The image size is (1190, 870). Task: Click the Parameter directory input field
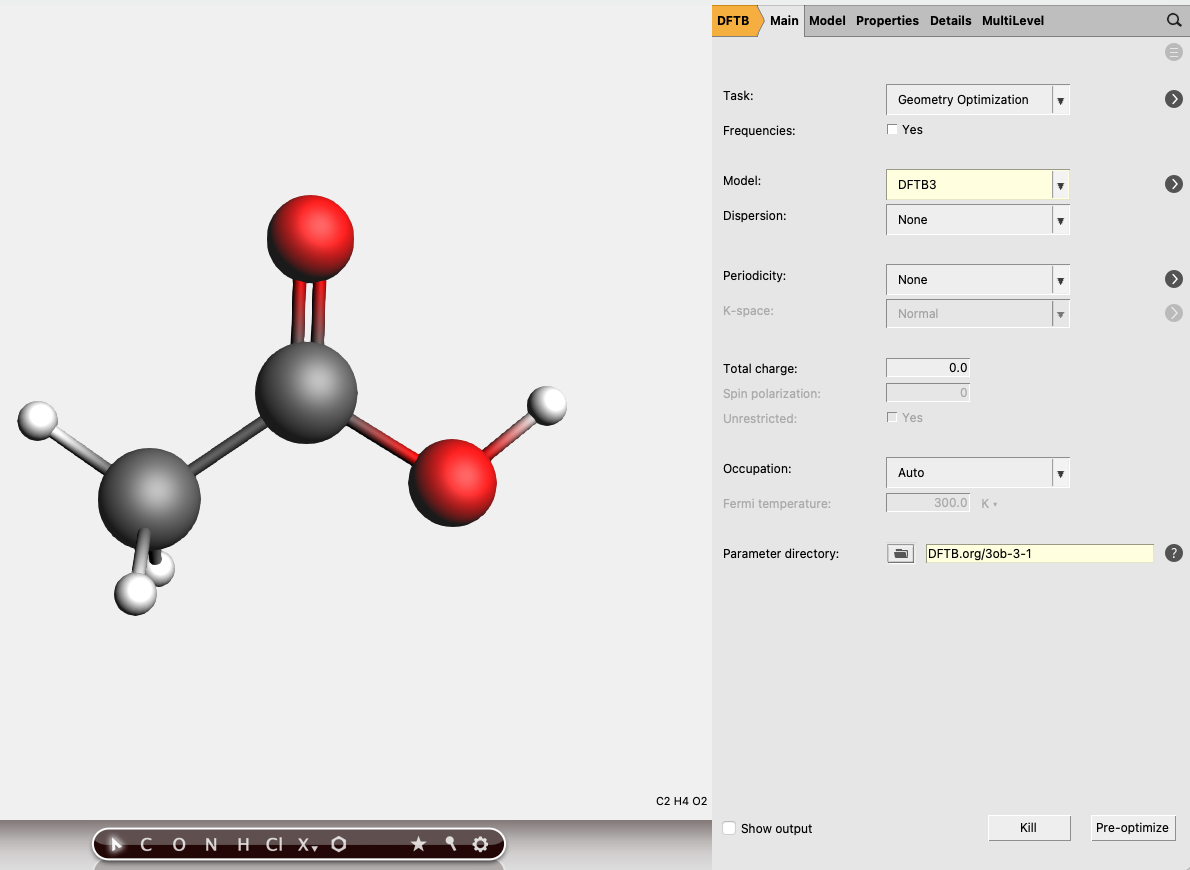point(1038,553)
